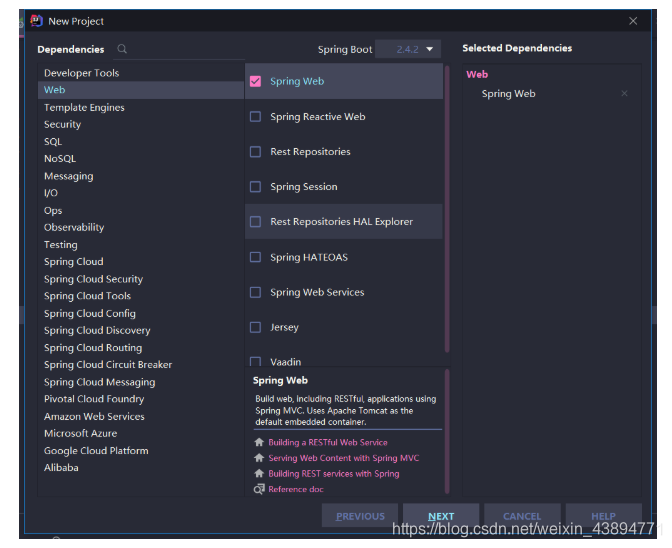Viewport: 672px width, 548px height.
Task: Select Spring Cloud Security category
Action: 141,279
